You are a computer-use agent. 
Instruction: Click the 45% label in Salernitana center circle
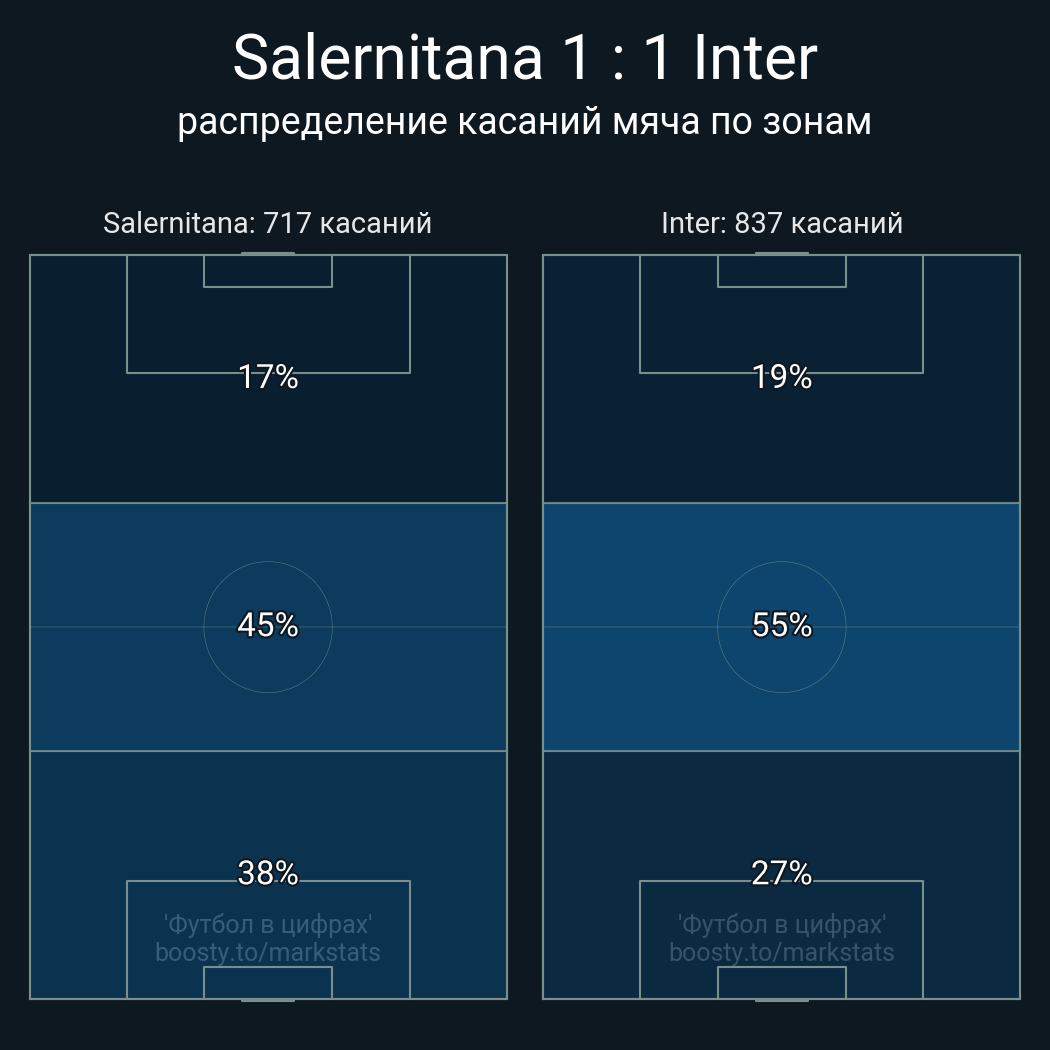coord(268,625)
